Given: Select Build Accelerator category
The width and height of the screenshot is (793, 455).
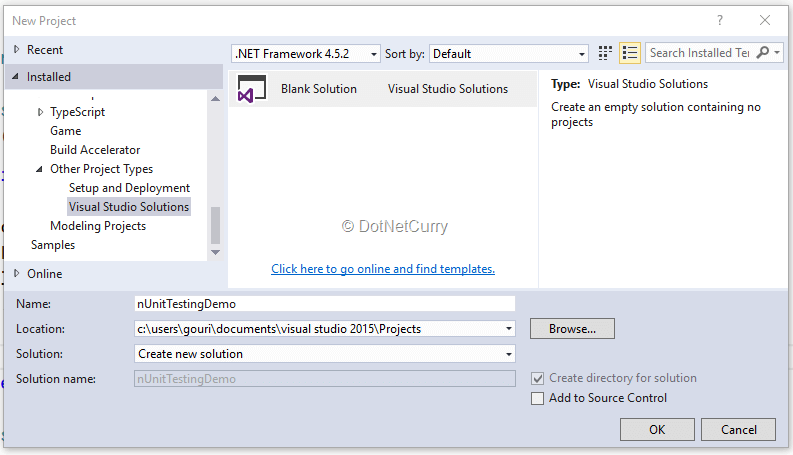Looking at the screenshot, I should (x=95, y=150).
